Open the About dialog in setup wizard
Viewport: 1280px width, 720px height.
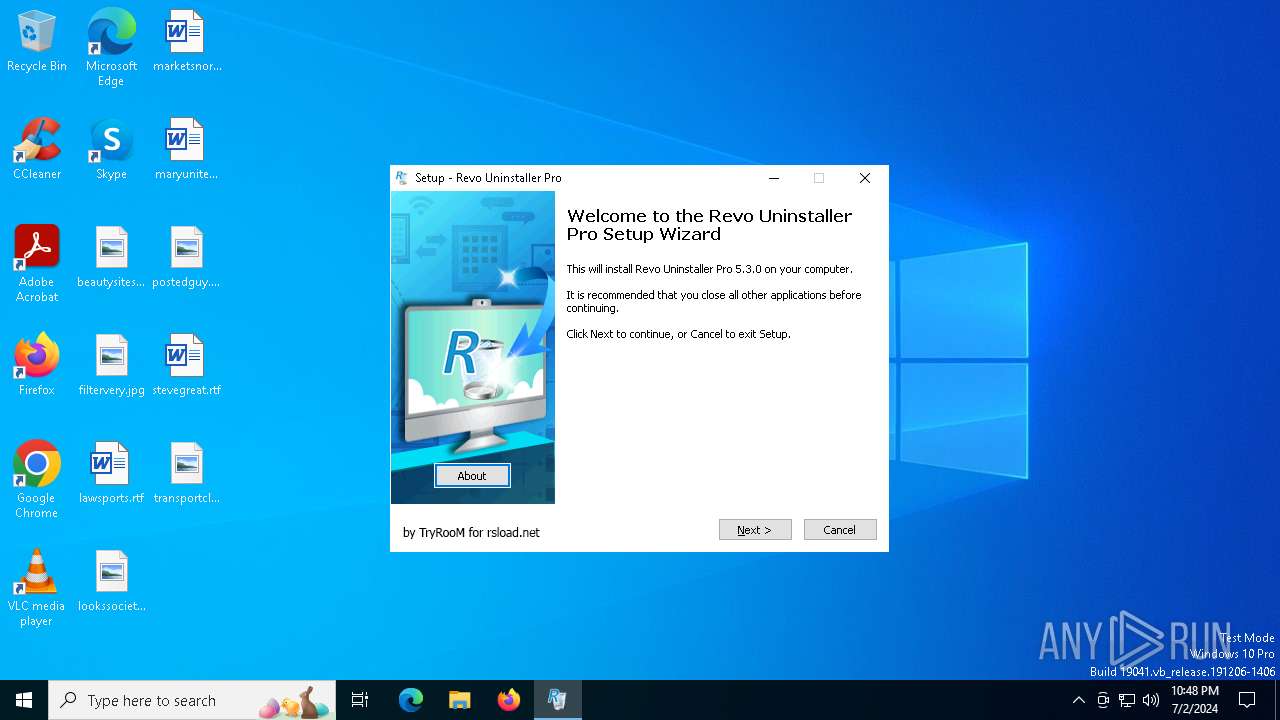click(472, 476)
